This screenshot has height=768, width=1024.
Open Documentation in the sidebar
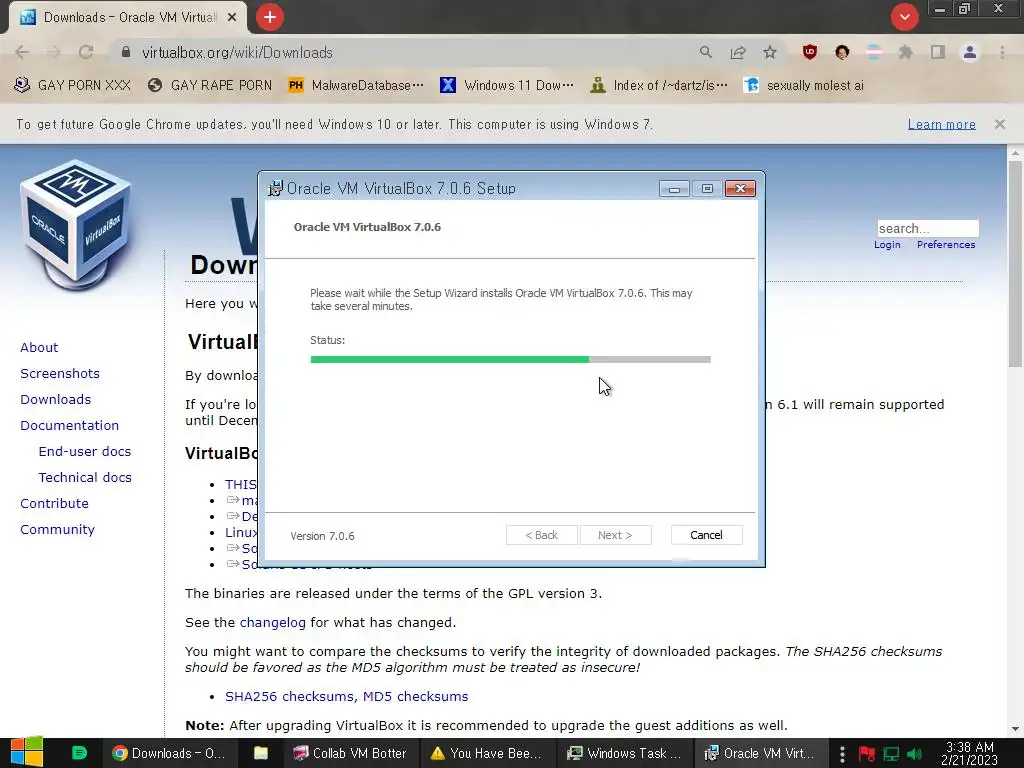point(69,425)
